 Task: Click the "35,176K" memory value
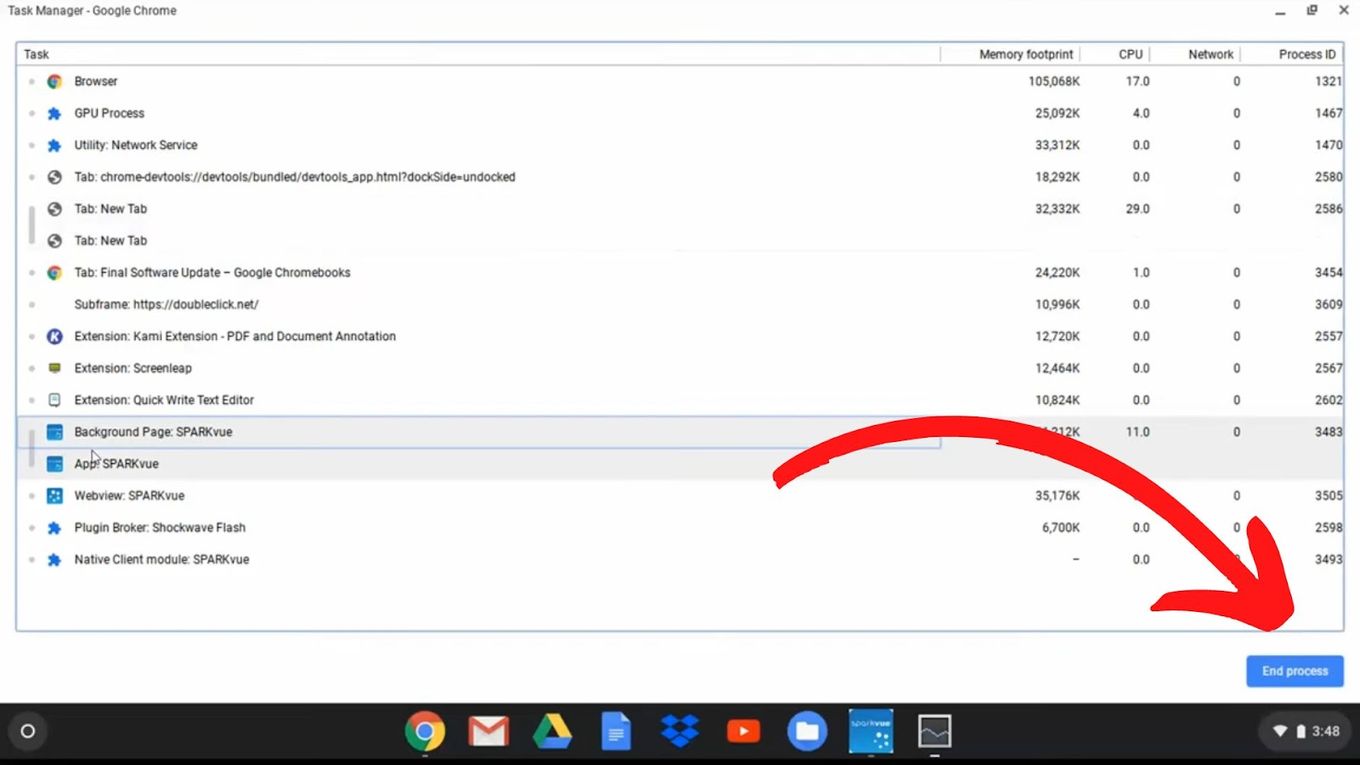pyautogui.click(x=1057, y=496)
